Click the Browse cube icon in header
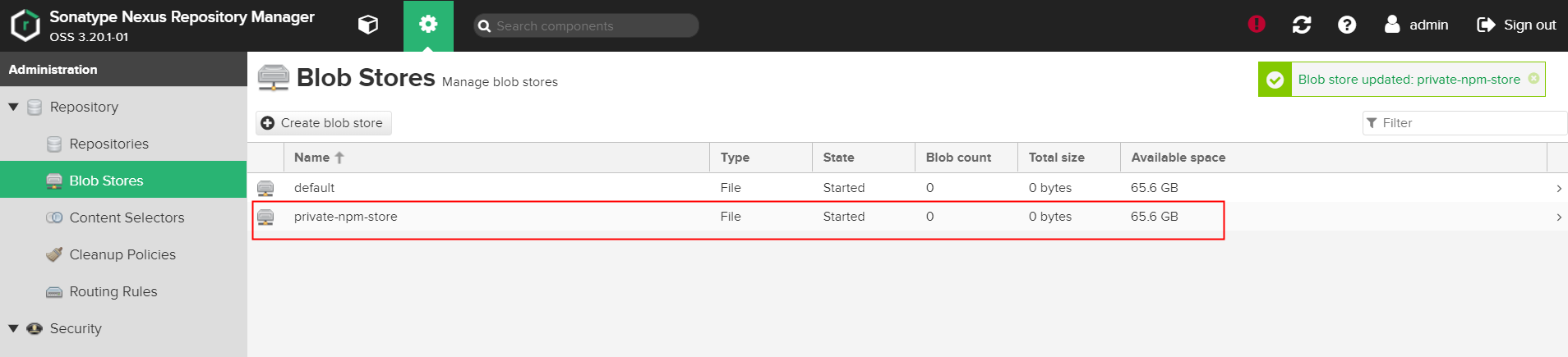 (x=368, y=25)
